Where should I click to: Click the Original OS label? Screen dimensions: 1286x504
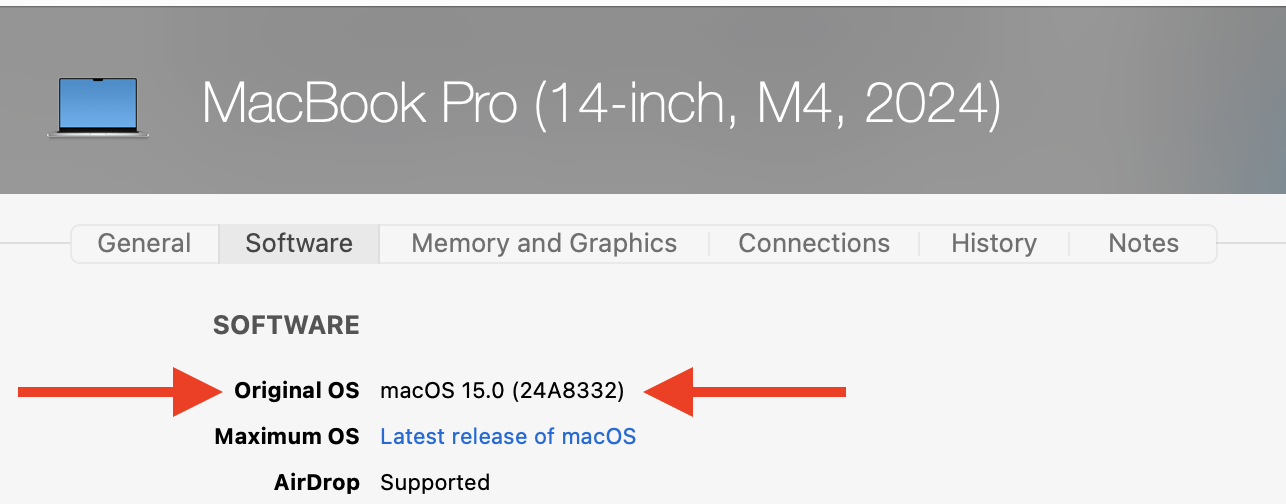(296, 391)
